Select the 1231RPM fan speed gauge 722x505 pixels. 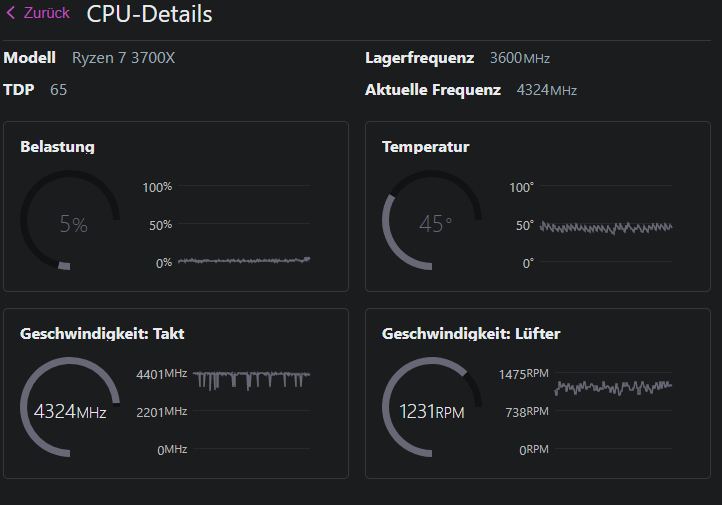(432, 409)
